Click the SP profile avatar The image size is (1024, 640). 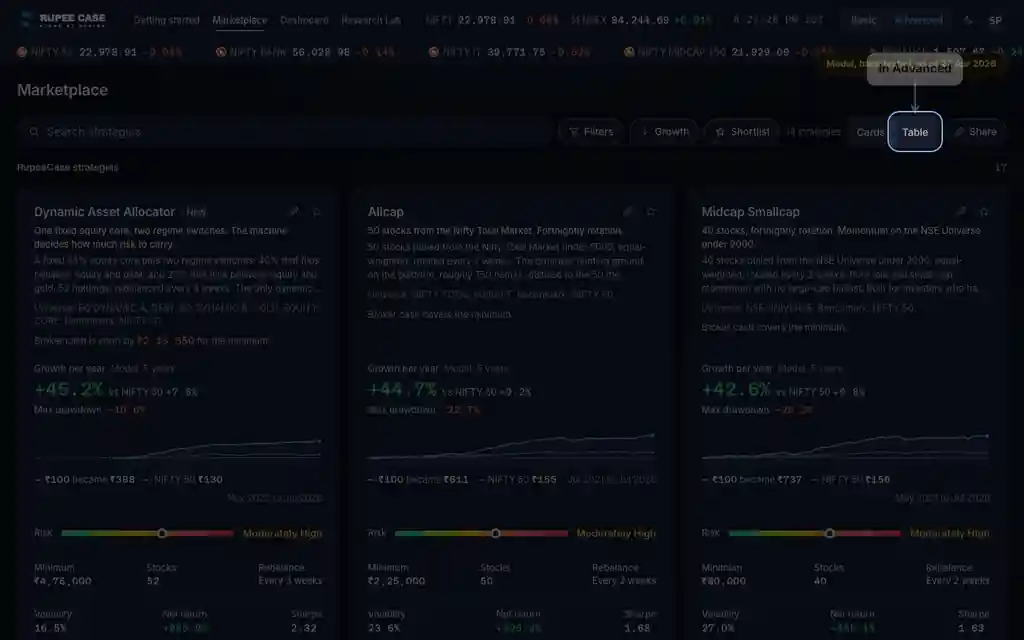[x=995, y=20]
